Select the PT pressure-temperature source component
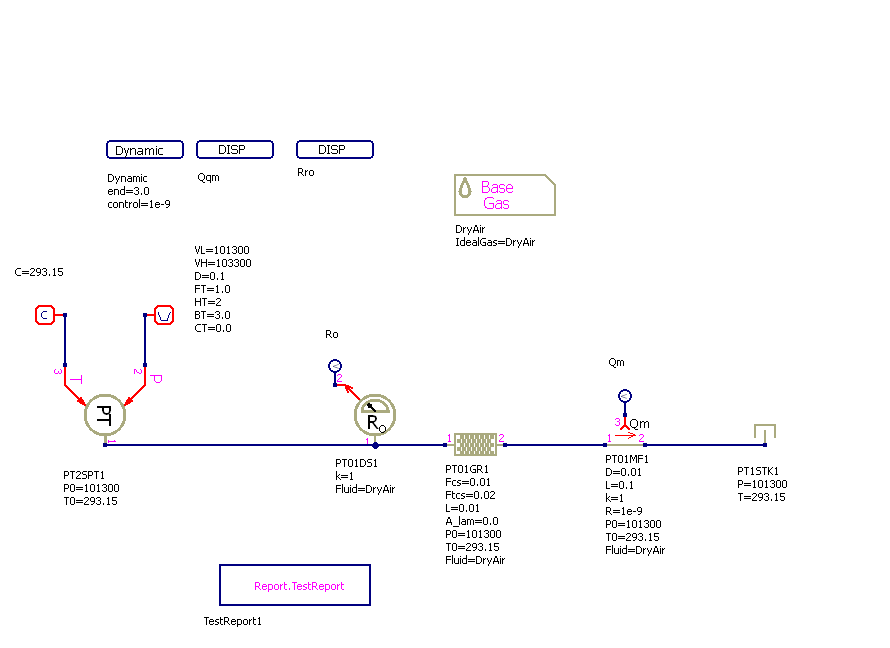The height and width of the screenshot is (648, 890). coord(105,415)
